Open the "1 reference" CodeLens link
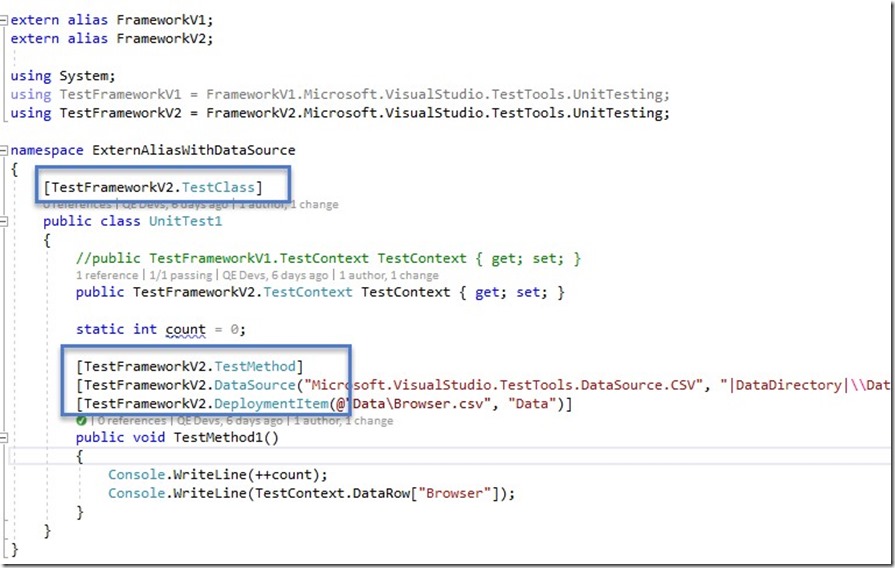 tap(107, 275)
